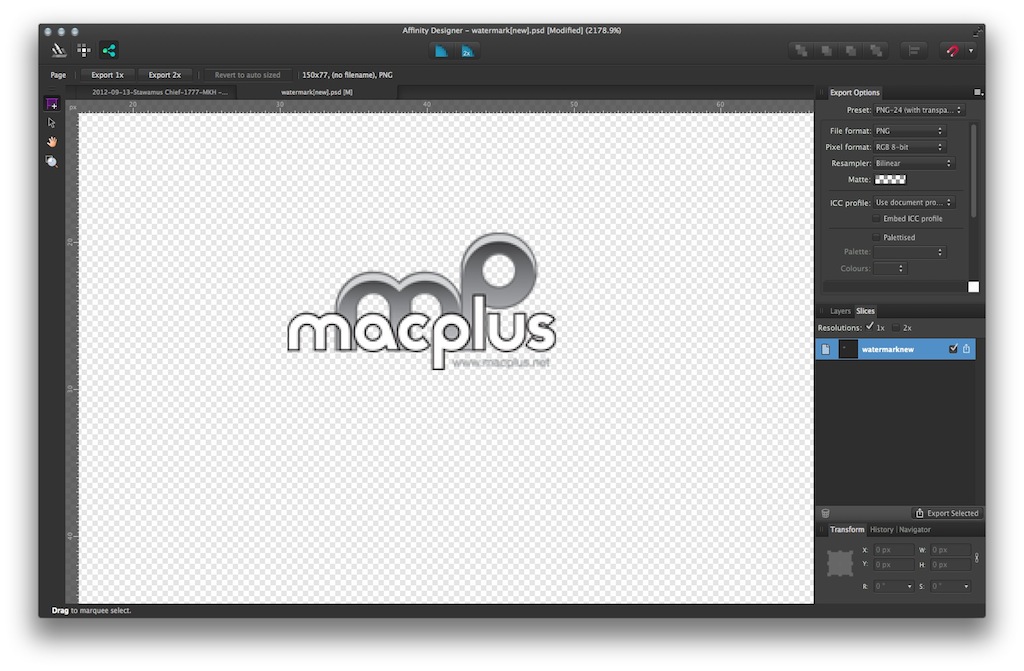
Task: Switch to the Layers tab
Action: point(840,311)
